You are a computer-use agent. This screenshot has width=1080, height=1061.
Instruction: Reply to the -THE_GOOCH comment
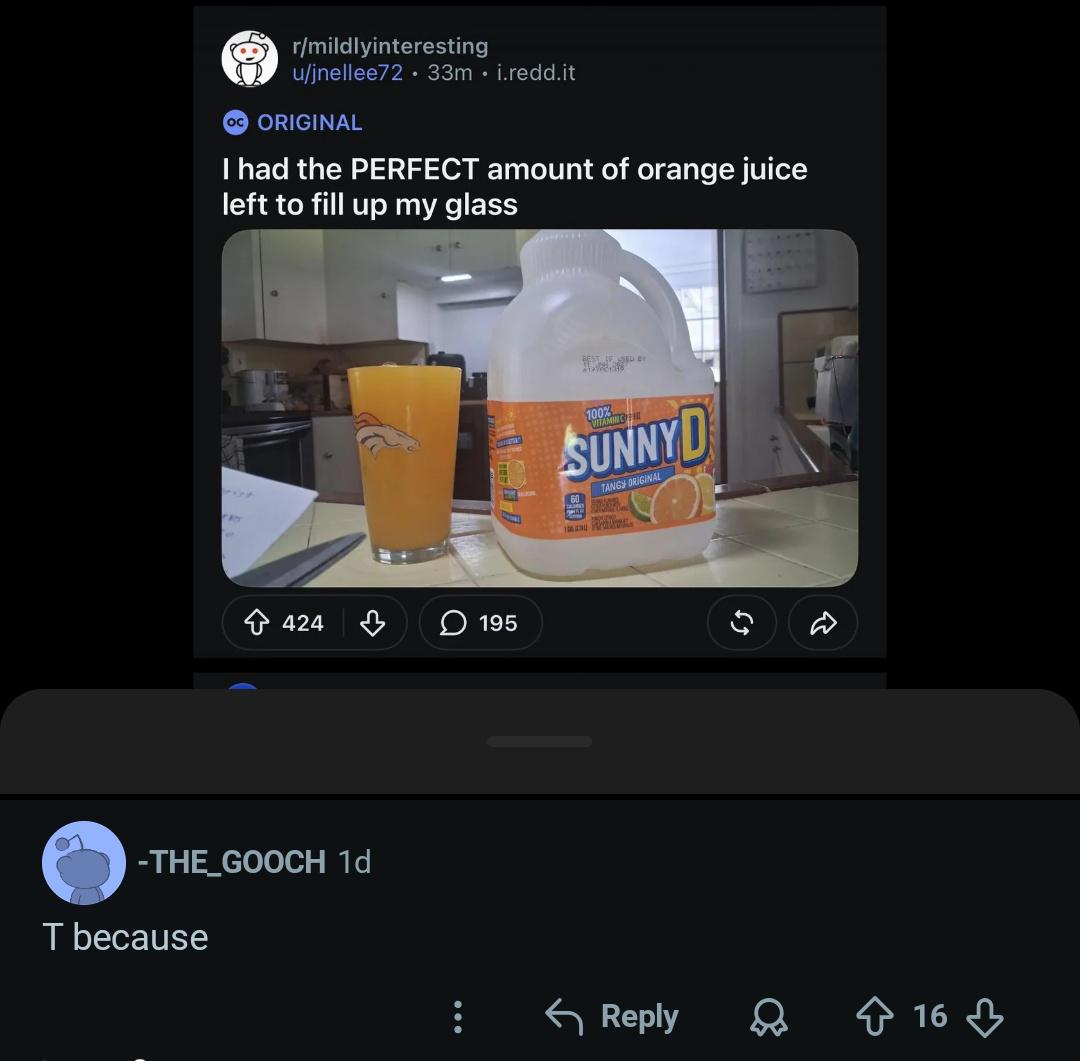tap(612, 1016)
